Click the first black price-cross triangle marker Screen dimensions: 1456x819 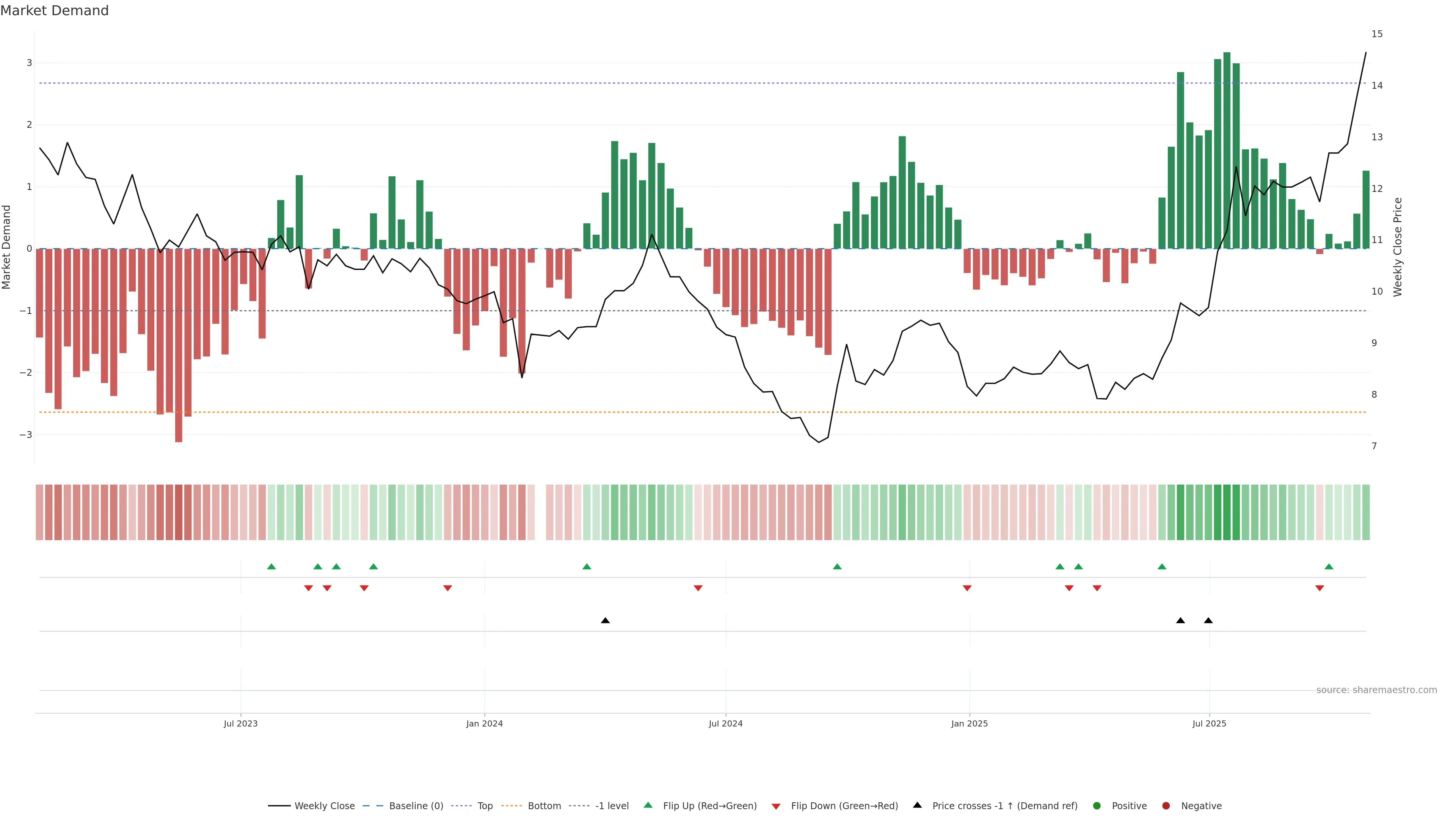606,621
